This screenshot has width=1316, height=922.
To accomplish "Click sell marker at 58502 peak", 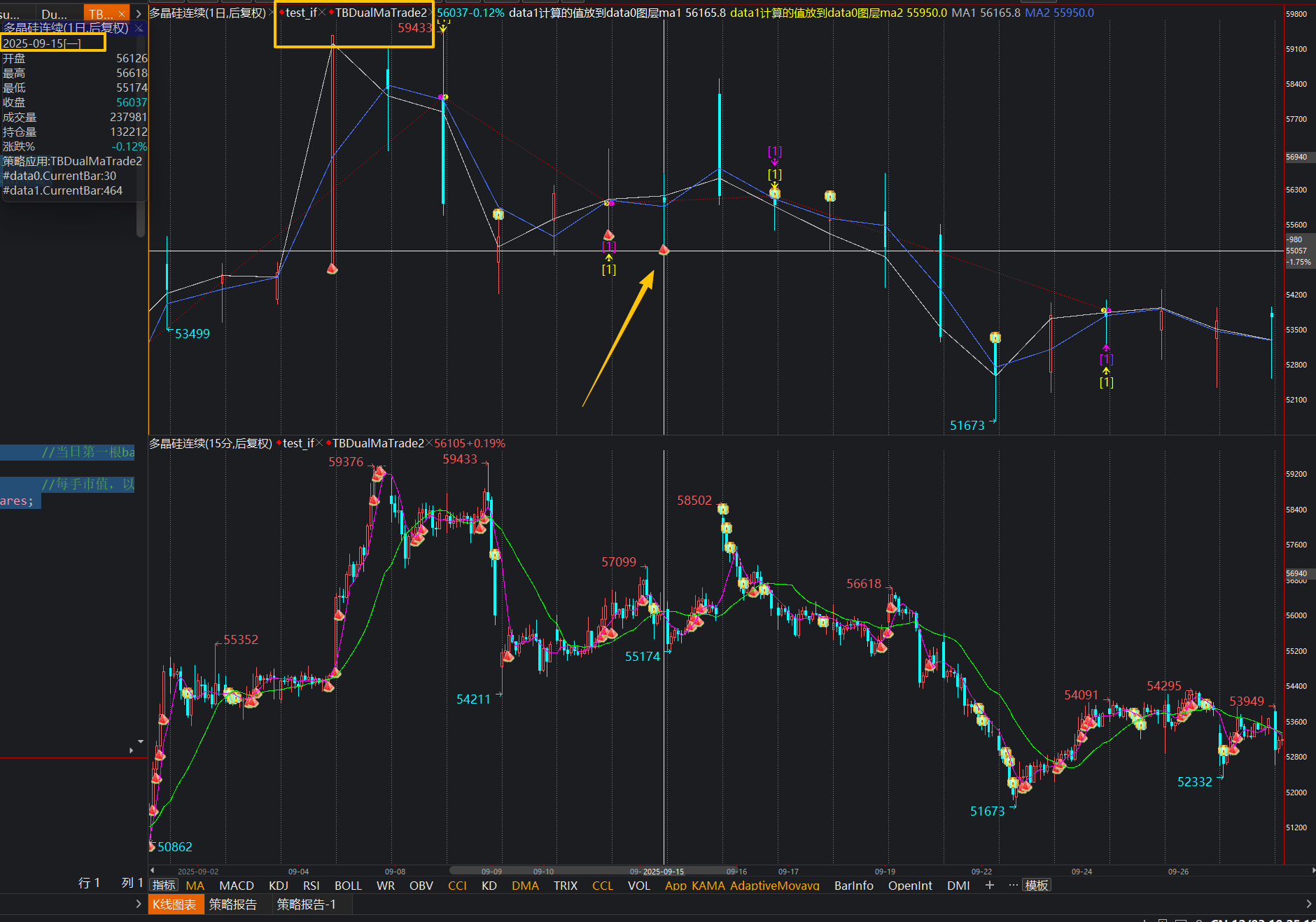I will [722, 509].
